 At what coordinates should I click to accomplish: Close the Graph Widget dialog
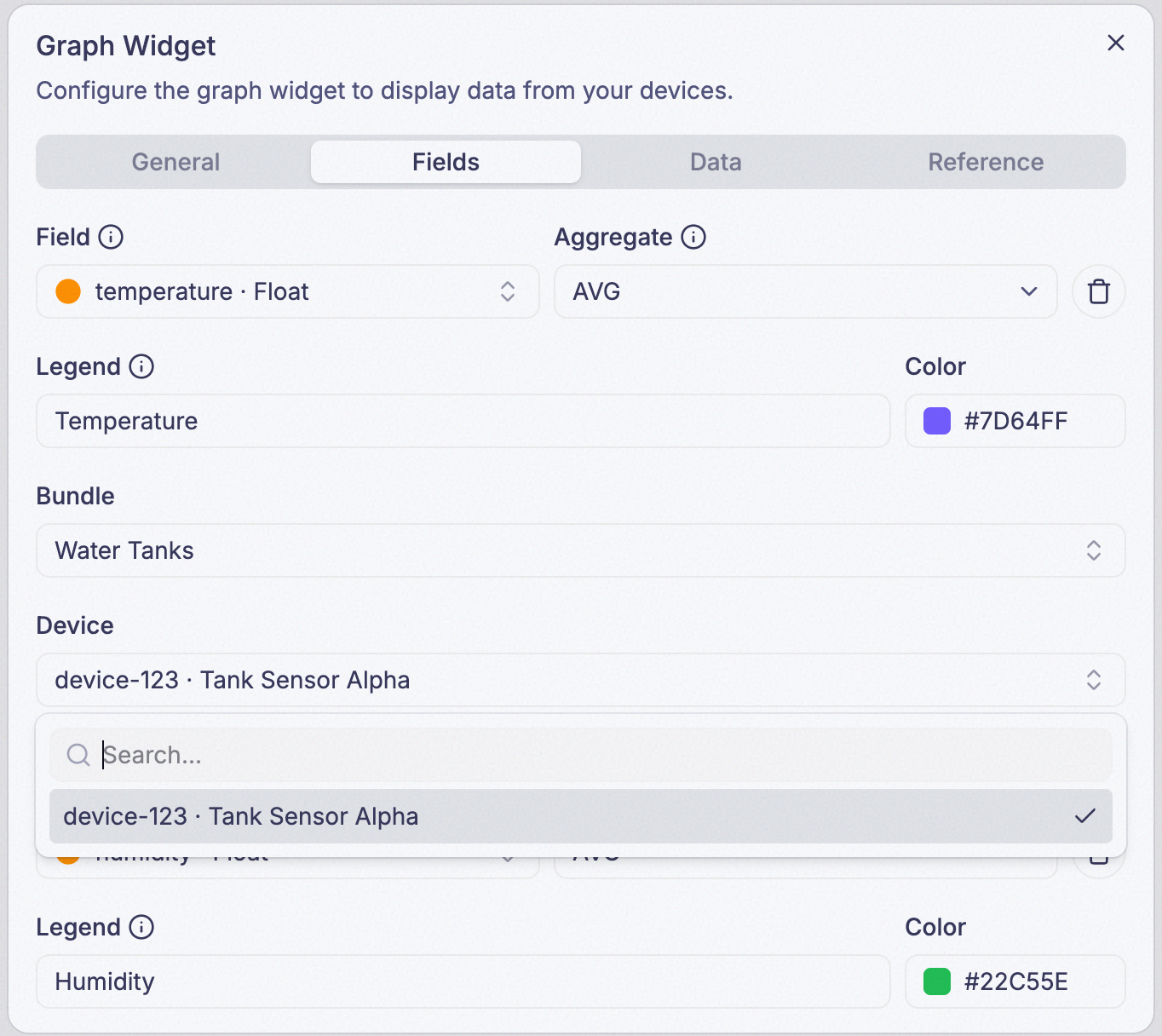click(x=1116, y=43)
